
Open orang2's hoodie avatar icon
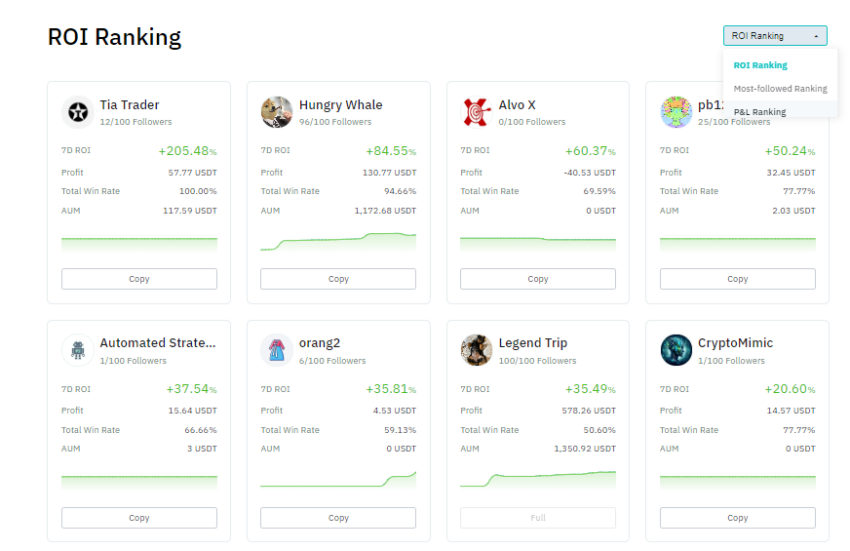point(277,350)
